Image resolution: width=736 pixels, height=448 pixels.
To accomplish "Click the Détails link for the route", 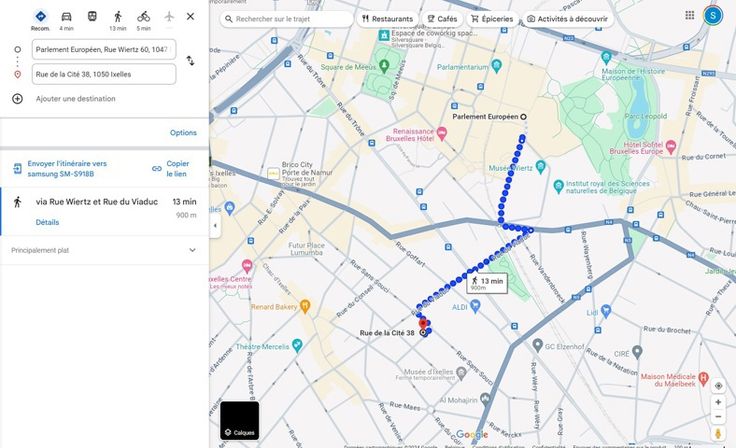I will point(47,222).
